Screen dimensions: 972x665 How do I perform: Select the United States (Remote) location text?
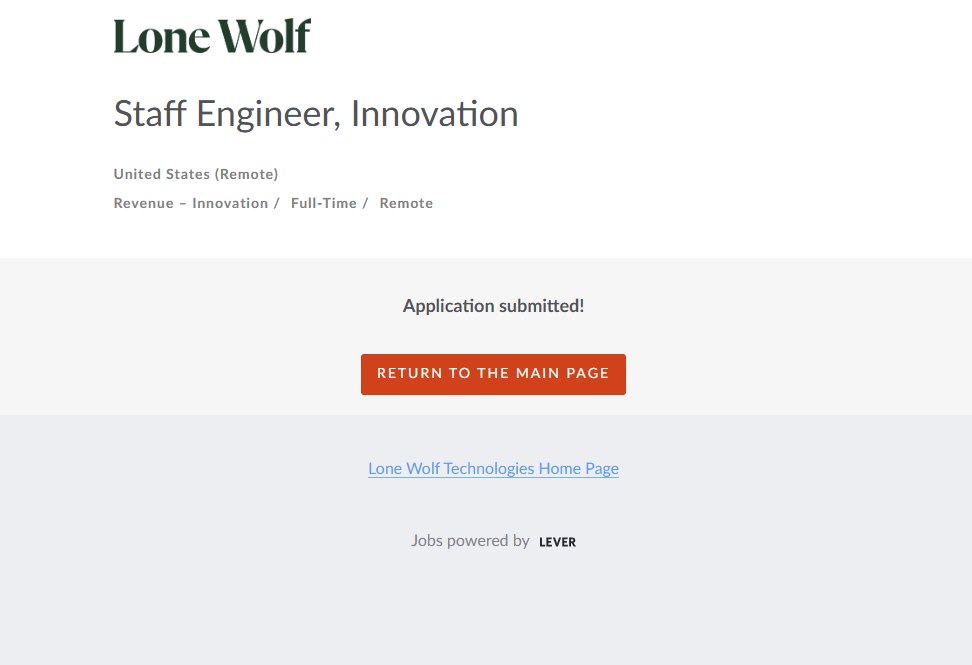tap(196, 174)
